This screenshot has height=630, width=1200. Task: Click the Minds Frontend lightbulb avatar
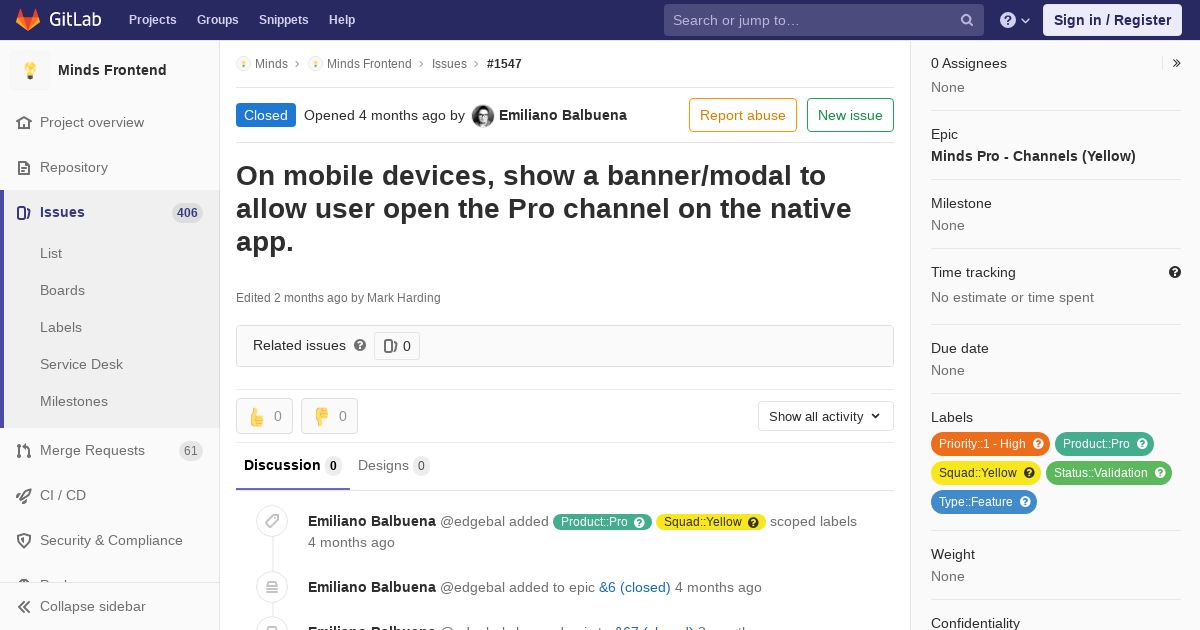[x=30, y=70]
